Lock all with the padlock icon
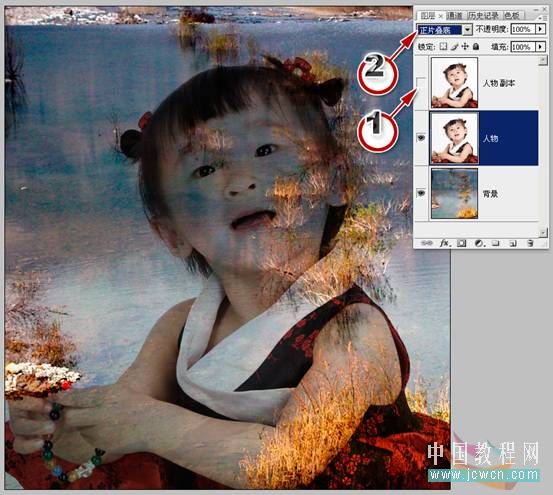This screenshot has height=495, width=553. tap(476, 46)
